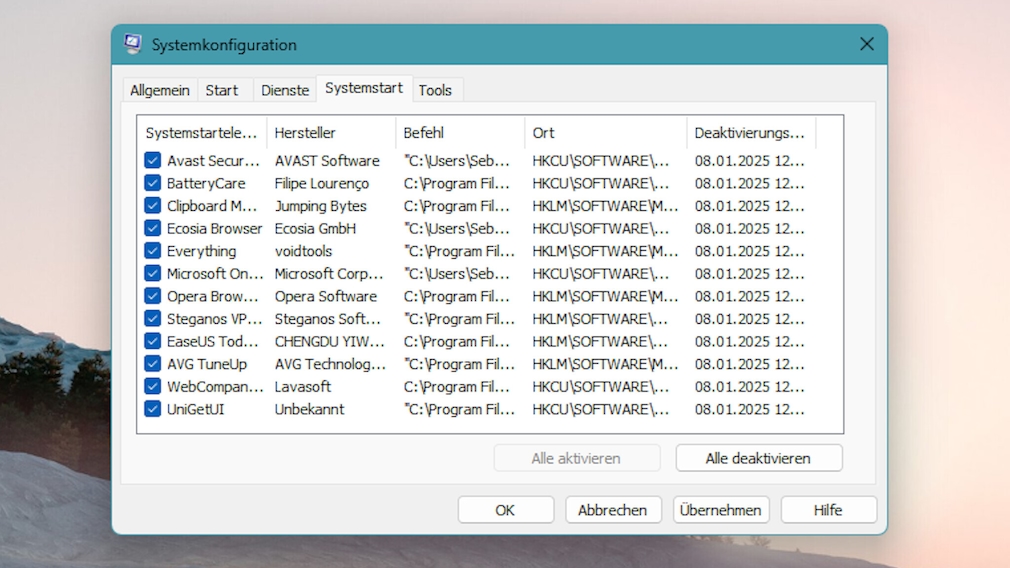Toggle the AVG TuneUp checkbox
This screenshot has width=1010, height=568.
coord(153,364)
